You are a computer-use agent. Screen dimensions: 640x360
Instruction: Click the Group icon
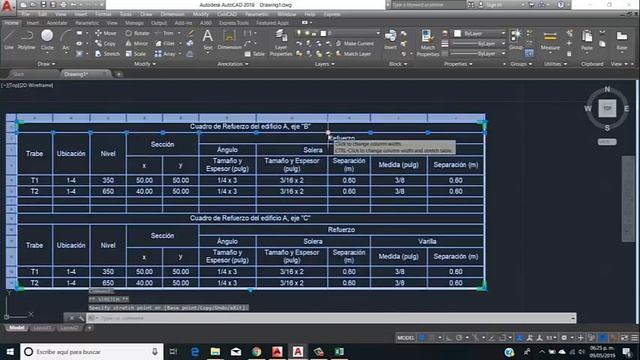point(516,40)
